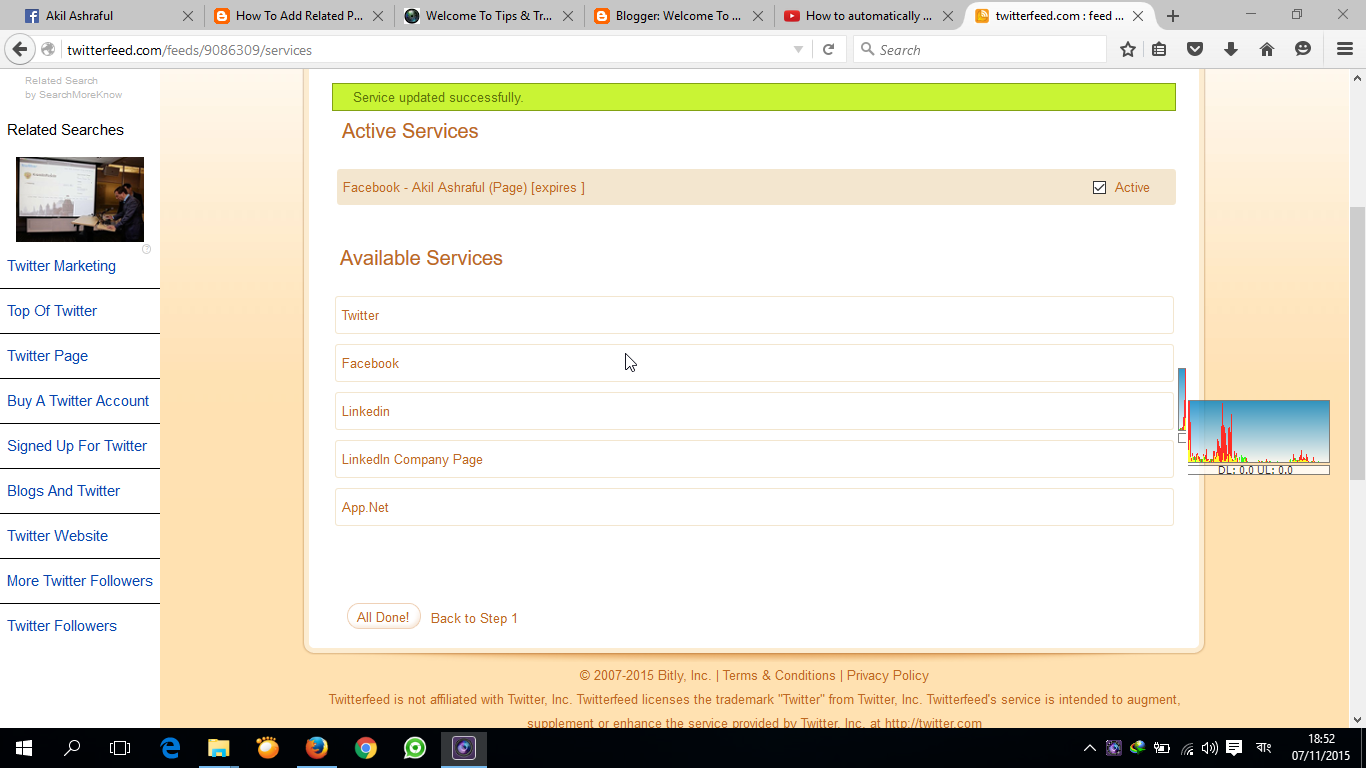This screenshot has width=1366, height=768.
Task: Uncheck the Active checkbox for Facebook service
Action: pos(1099,187)
